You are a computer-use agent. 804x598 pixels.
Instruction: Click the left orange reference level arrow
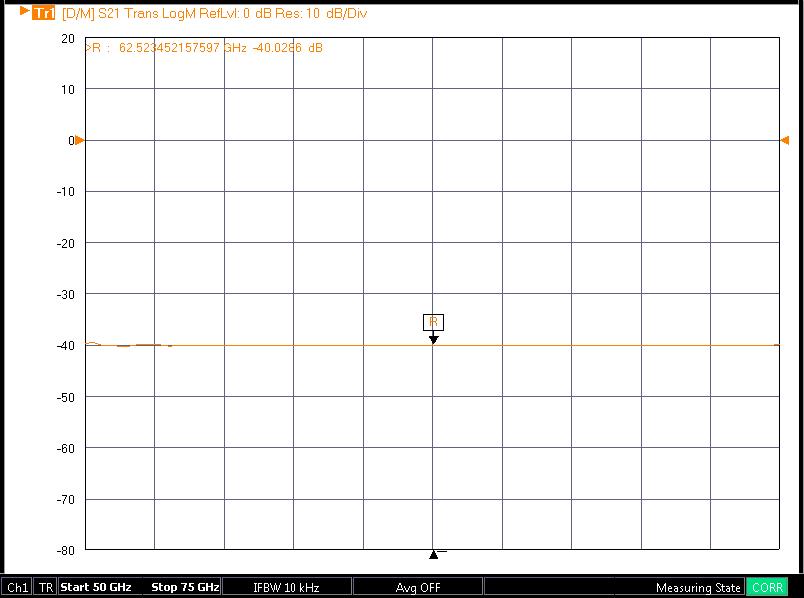81,140
